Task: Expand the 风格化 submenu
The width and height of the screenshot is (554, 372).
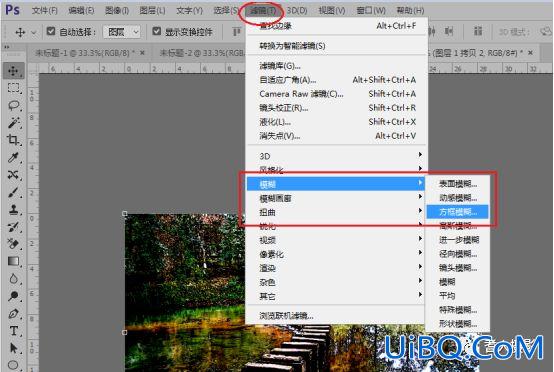Action: (x=336, y=169)
